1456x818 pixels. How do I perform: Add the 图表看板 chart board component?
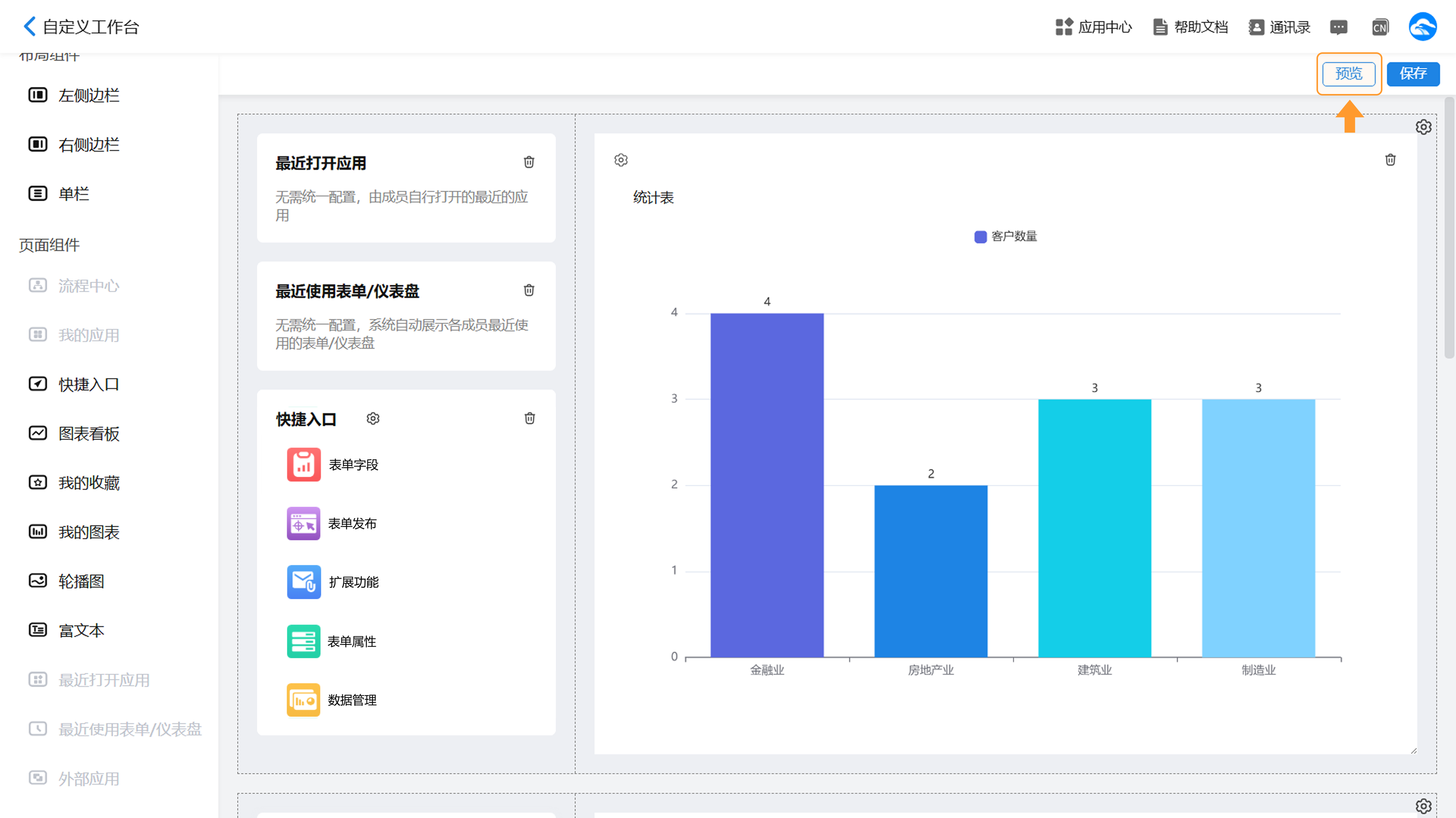74,433
